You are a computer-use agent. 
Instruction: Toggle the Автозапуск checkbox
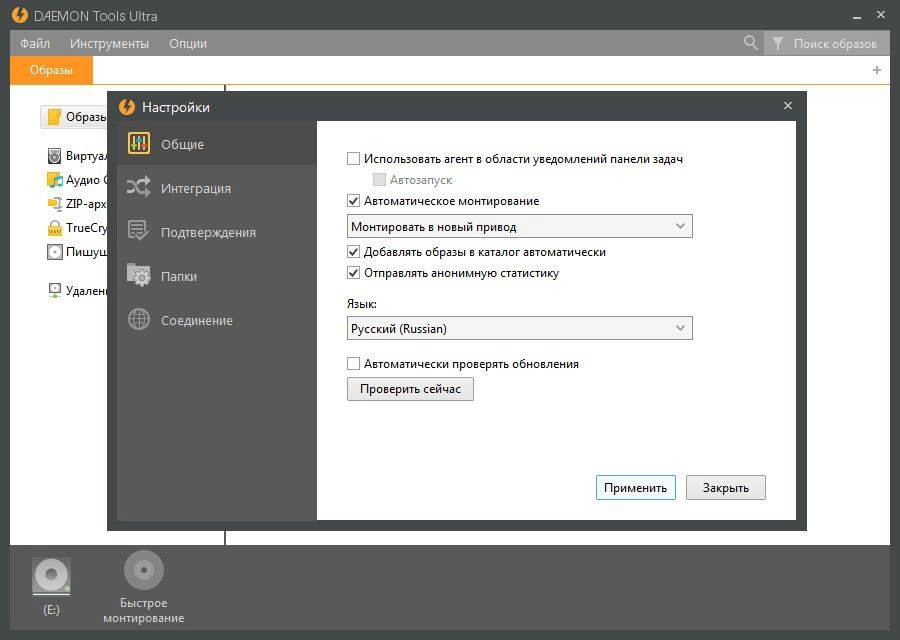coord(379,180)
